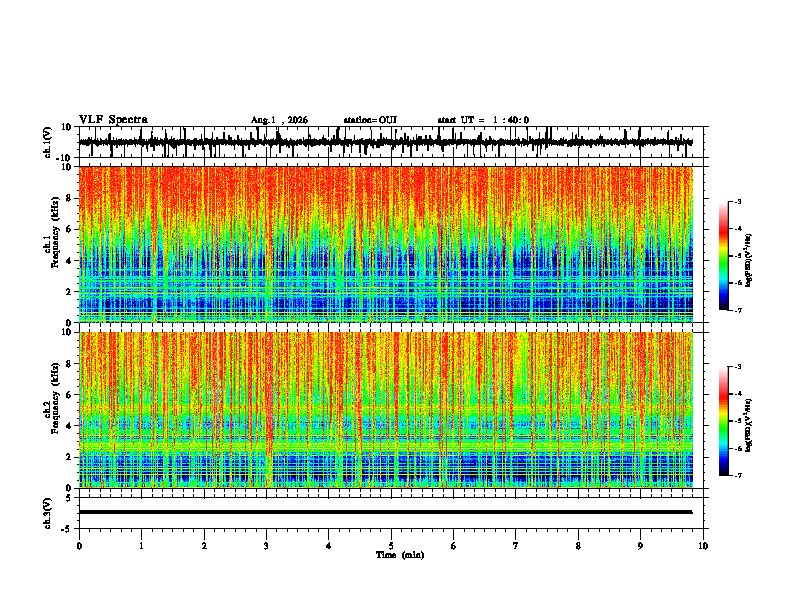The width and height of the screenshot is (792, 612).
Task: Click the time axis tick label '10'
Action: pos(703,546)
